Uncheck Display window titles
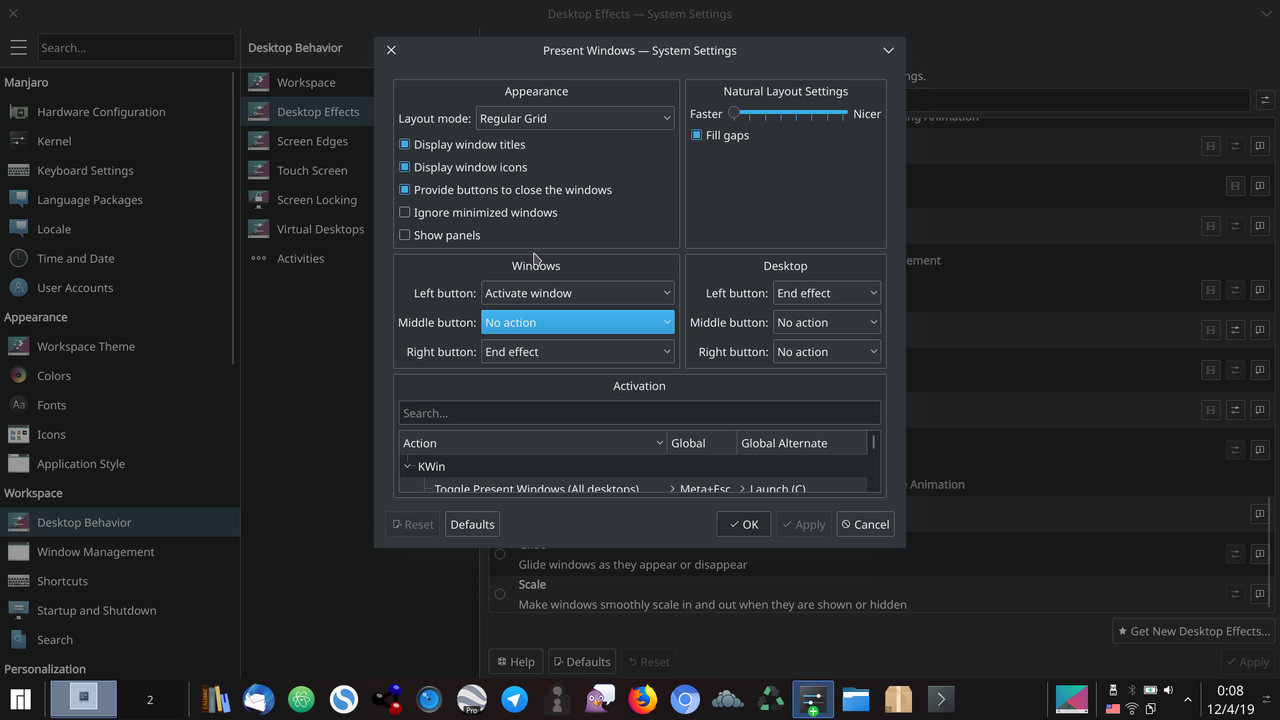 click(x=404, y=144)
